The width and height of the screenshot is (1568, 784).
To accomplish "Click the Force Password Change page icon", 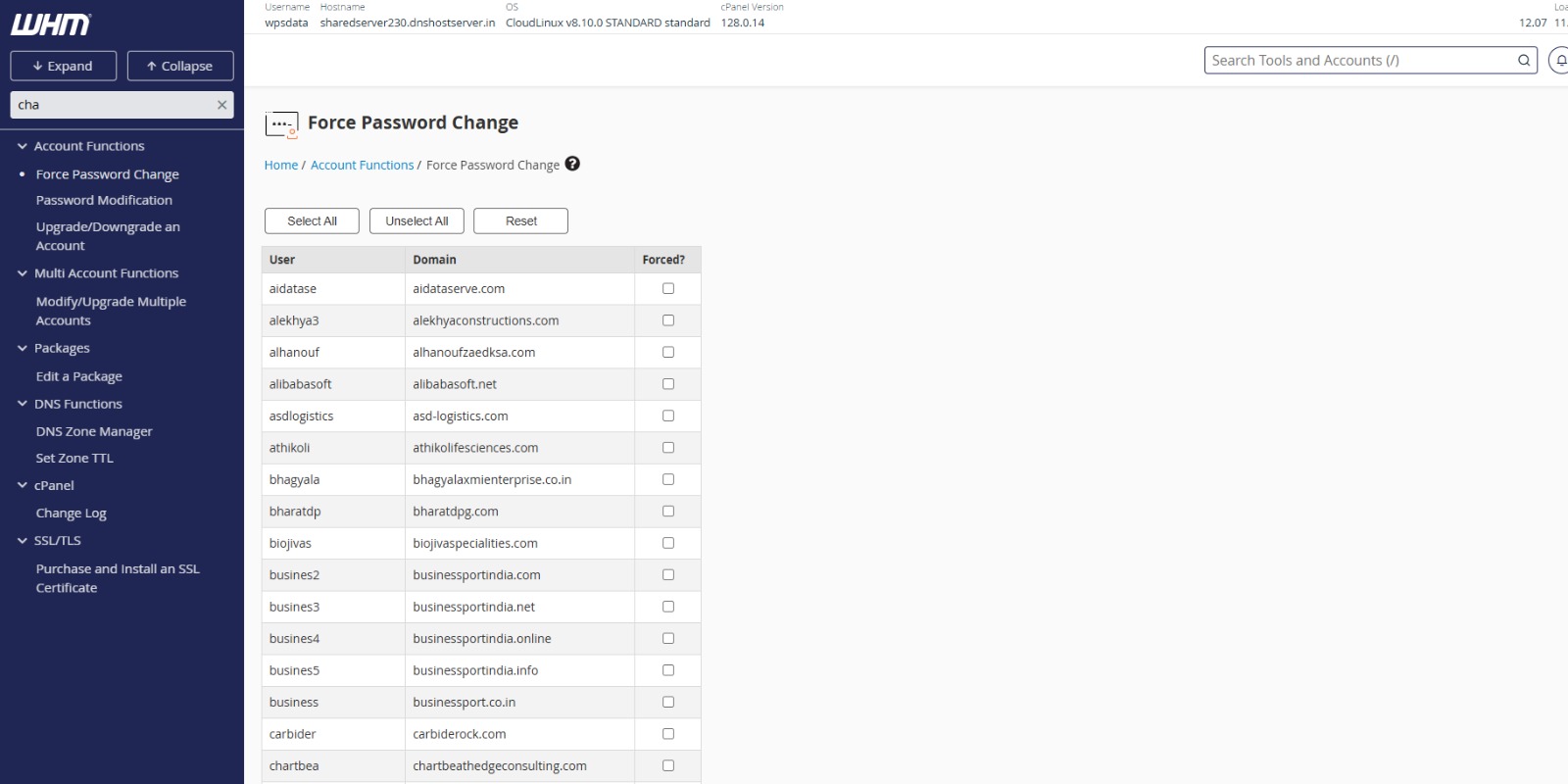I will pyautogui.click(x=281, y=124).
